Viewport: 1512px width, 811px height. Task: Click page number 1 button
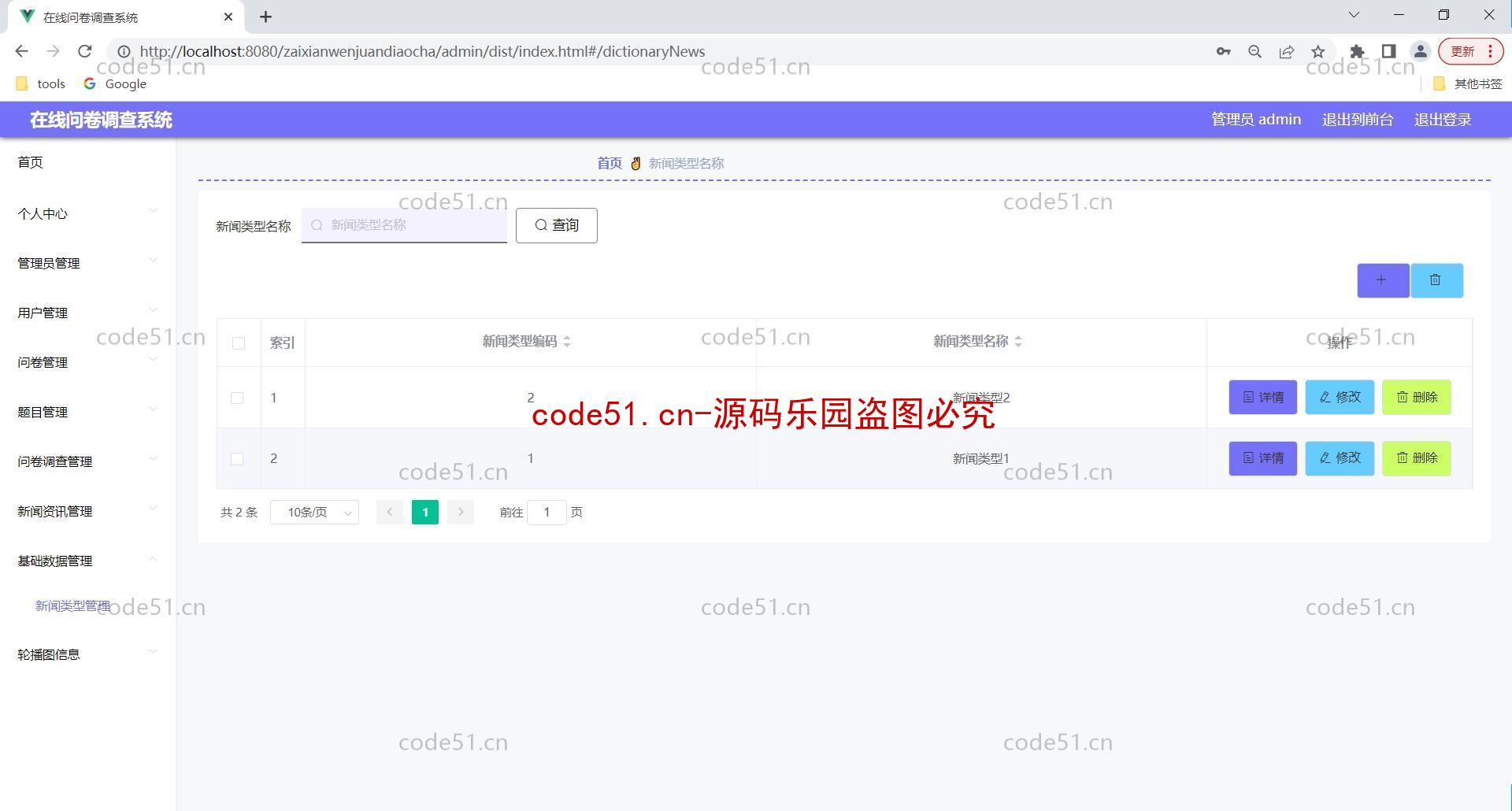pyautogui.click(x=425, y=512)
